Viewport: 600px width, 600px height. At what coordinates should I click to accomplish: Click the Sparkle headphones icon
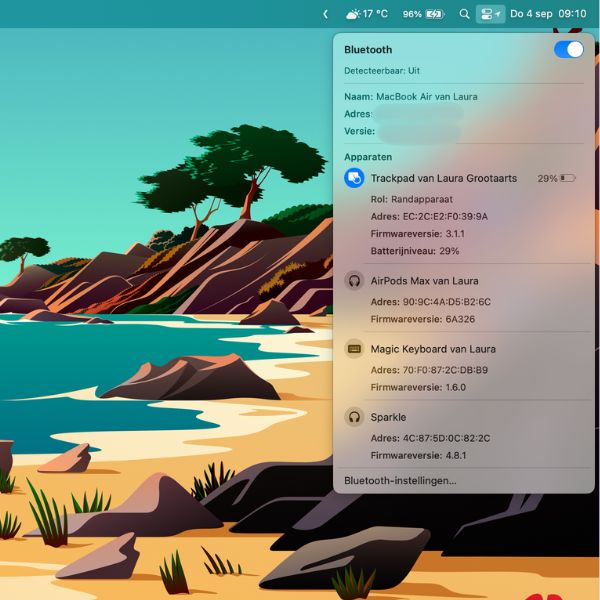pyautogui.click(x=354, y=417)
